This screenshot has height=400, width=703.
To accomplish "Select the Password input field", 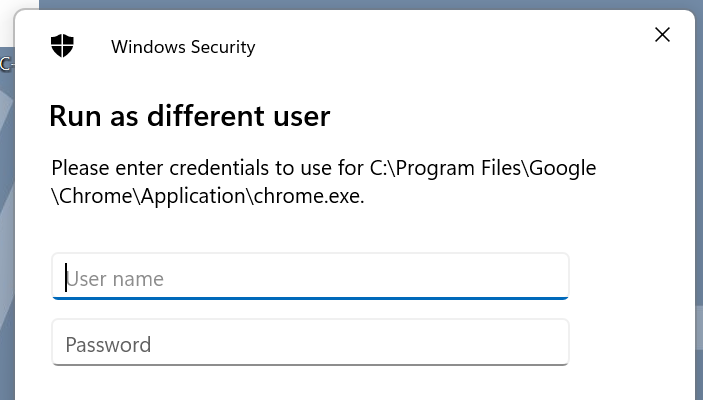I will tap(310, 342).
